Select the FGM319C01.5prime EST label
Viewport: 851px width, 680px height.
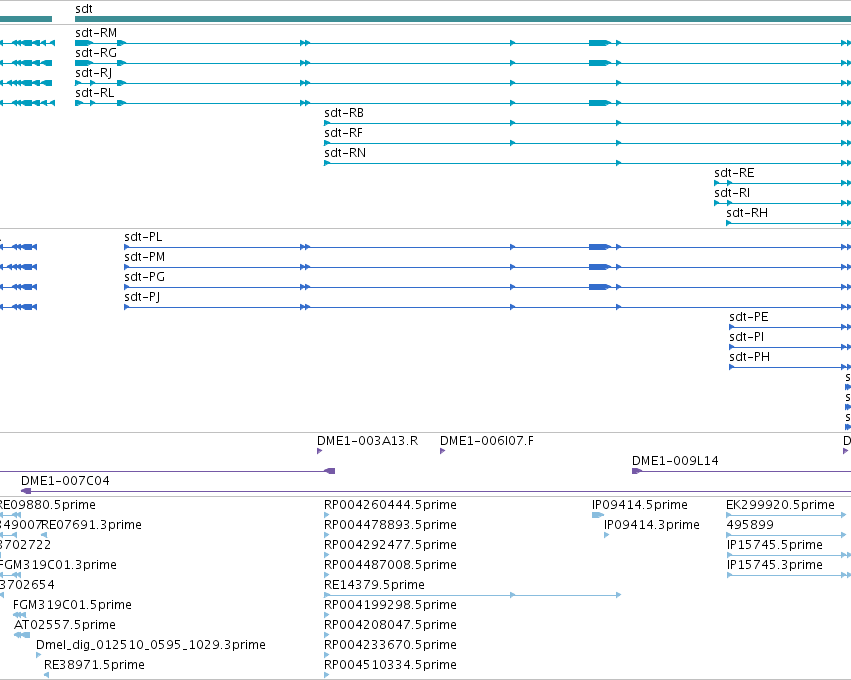click(72, 605)
